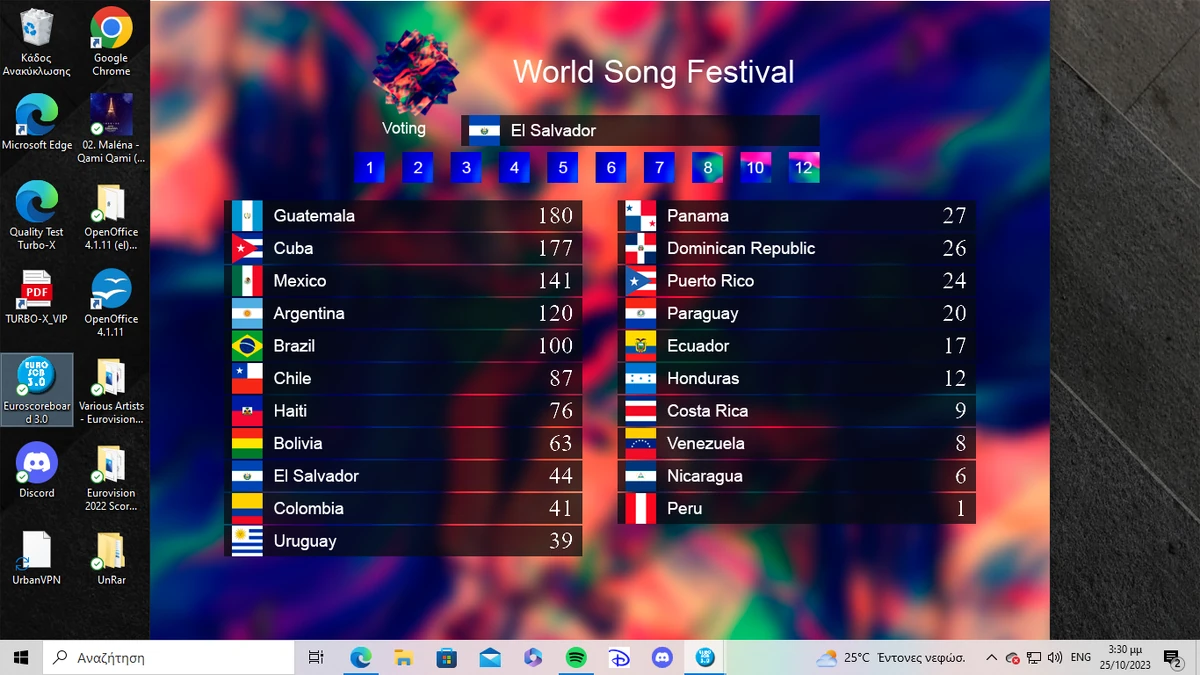The width and height of the screenshot is (1200, 675).
Task: Click the Brazil flag icon
Action: pyautogui.click(x=246, y=346)
